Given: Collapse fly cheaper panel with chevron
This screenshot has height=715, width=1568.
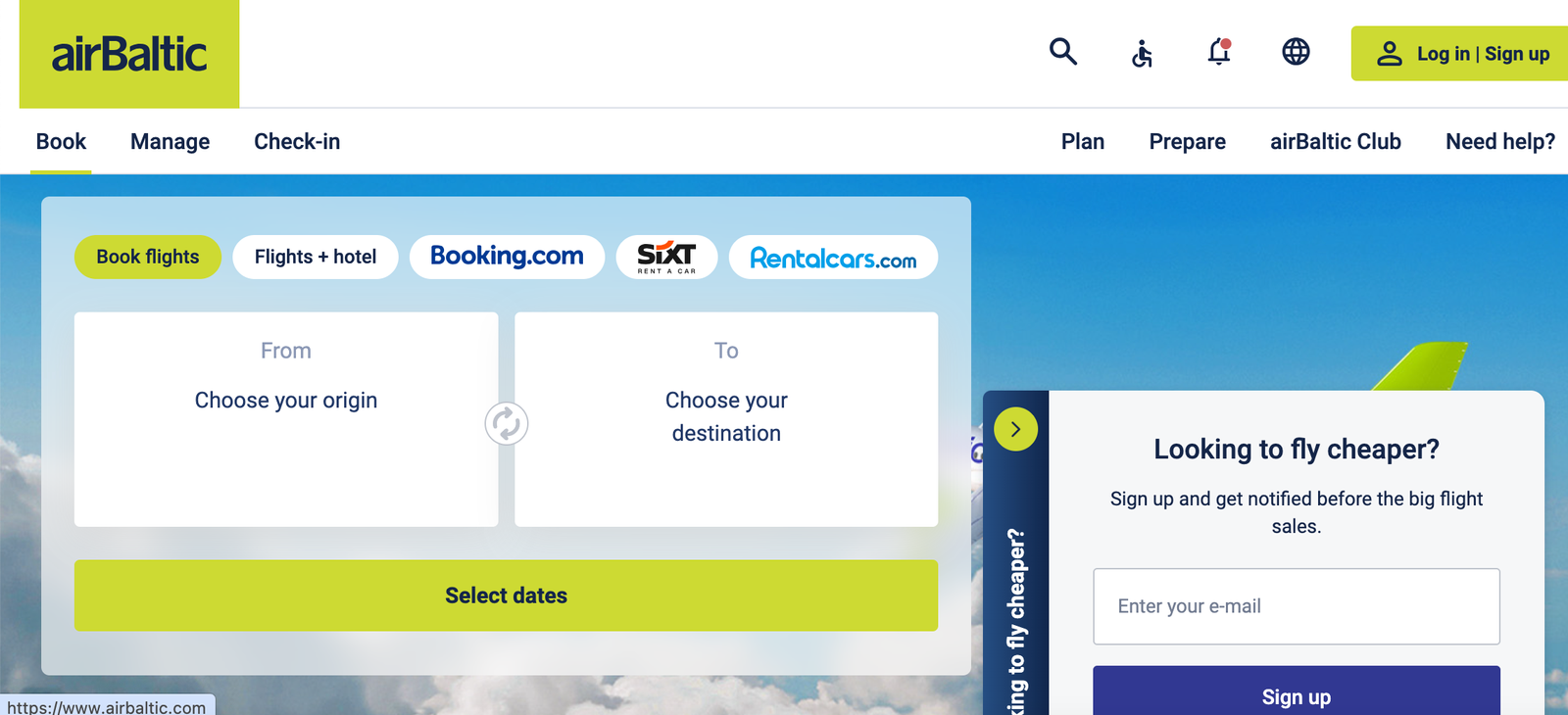Looking at the screenshot, I should (x=1015, y=429).
